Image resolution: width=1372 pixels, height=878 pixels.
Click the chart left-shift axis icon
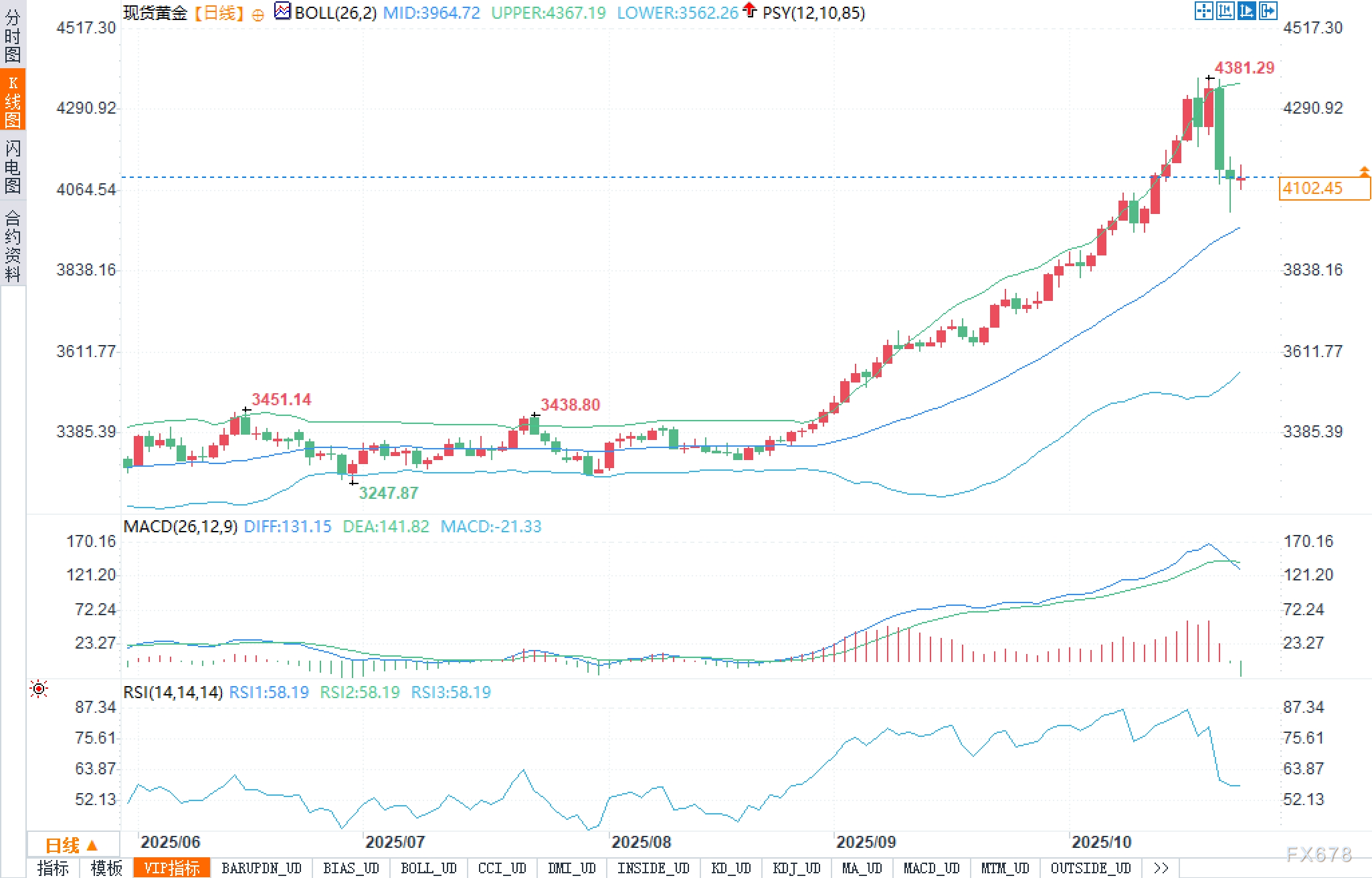click(1225, 11)
